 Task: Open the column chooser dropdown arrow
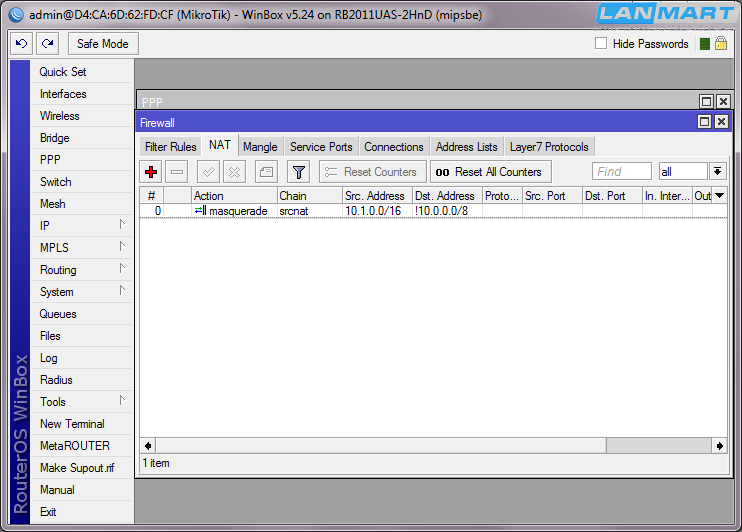(719, 195)
